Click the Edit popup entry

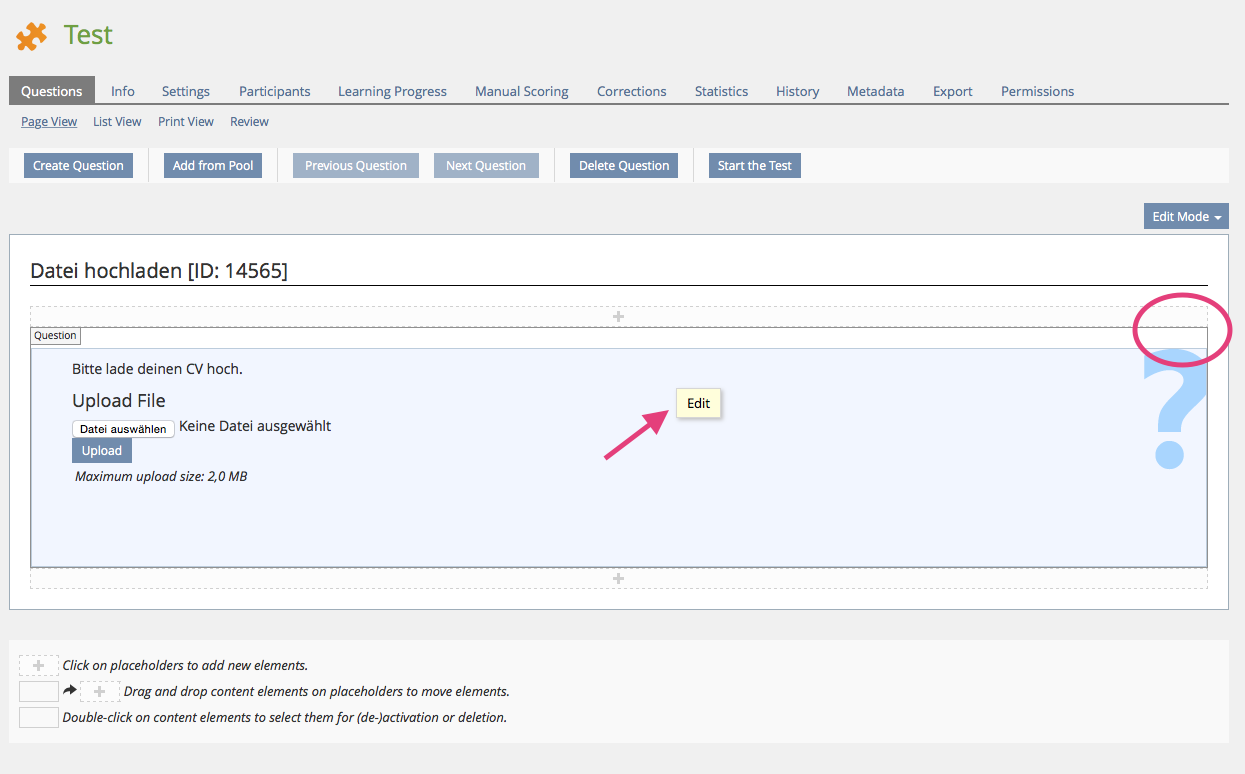click(698, 403)
